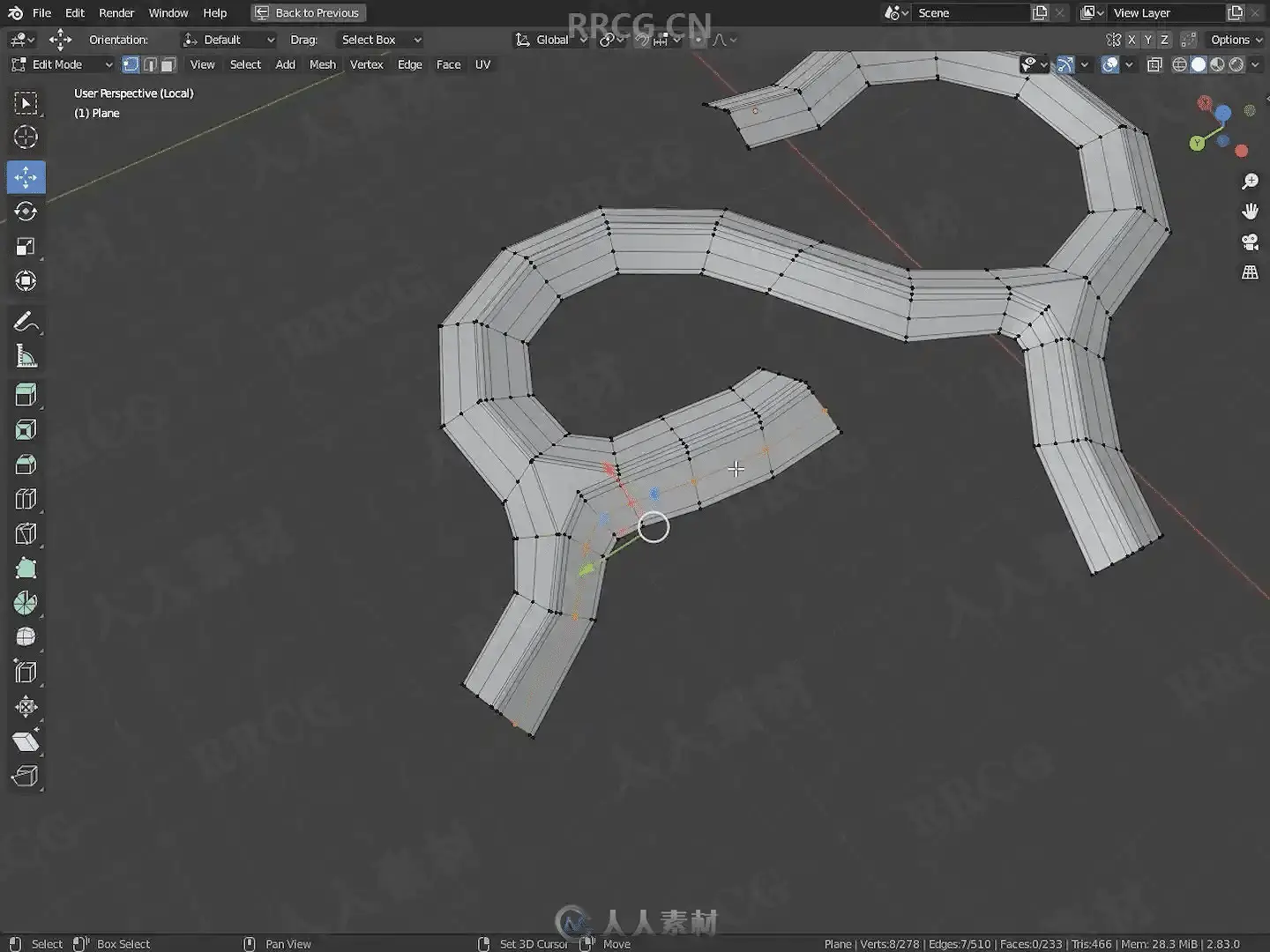The image size is (1270, 952).
Task: Select the Inset Faces tool
Action: point(26,429)
